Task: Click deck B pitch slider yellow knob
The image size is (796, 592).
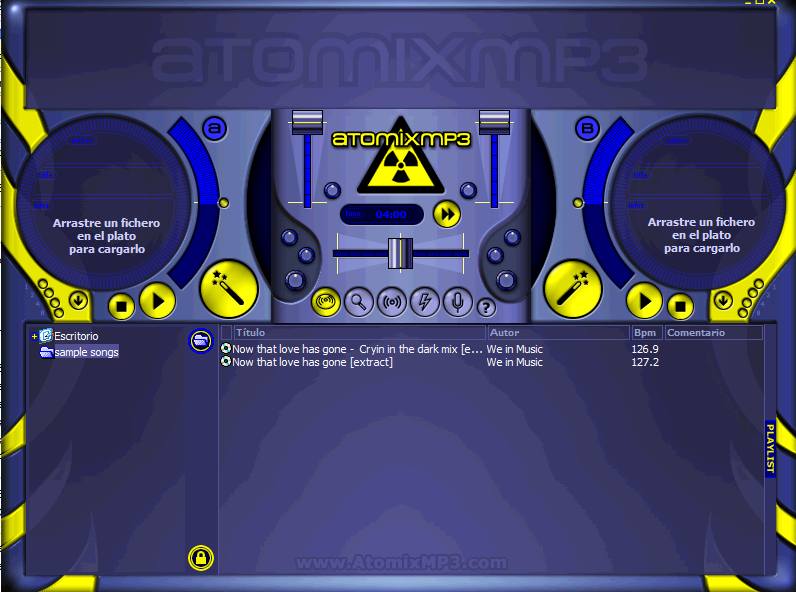Action: (x=578, y=203)
